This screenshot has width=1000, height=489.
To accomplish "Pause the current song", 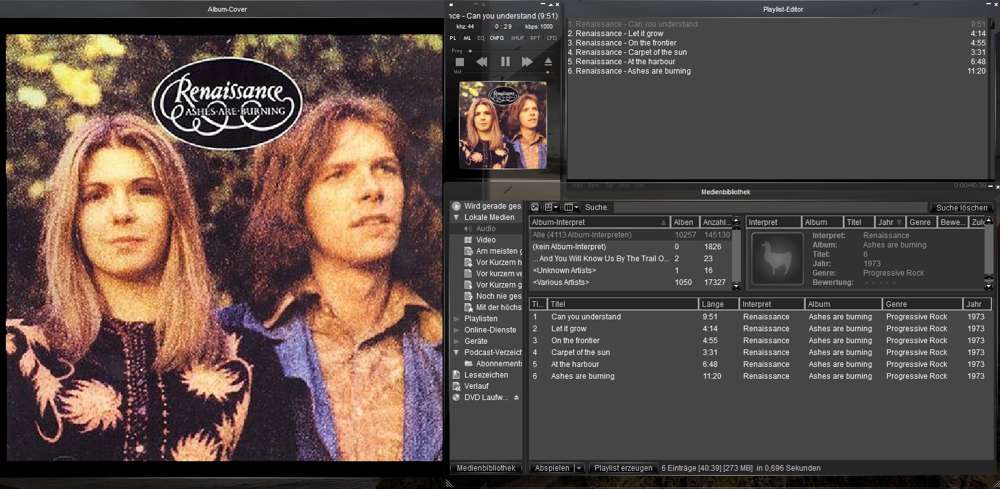I will click(505, 62).
